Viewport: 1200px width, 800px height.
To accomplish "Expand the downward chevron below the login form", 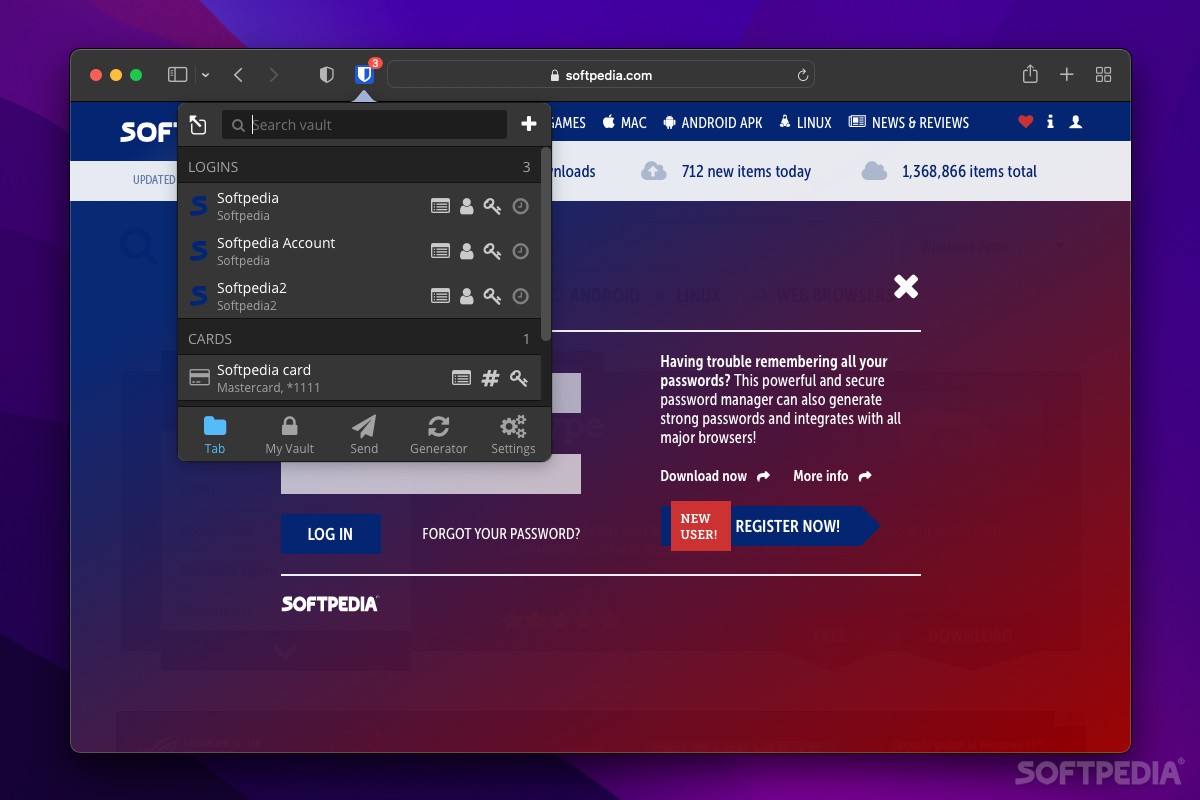I will [x=285, y=652].
